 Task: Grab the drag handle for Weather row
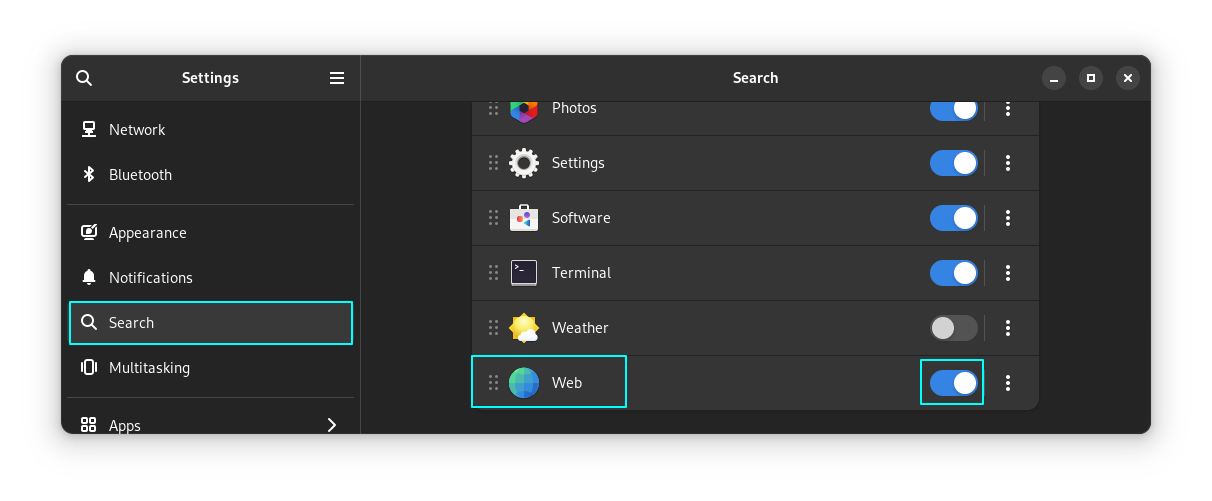[493, 328]
